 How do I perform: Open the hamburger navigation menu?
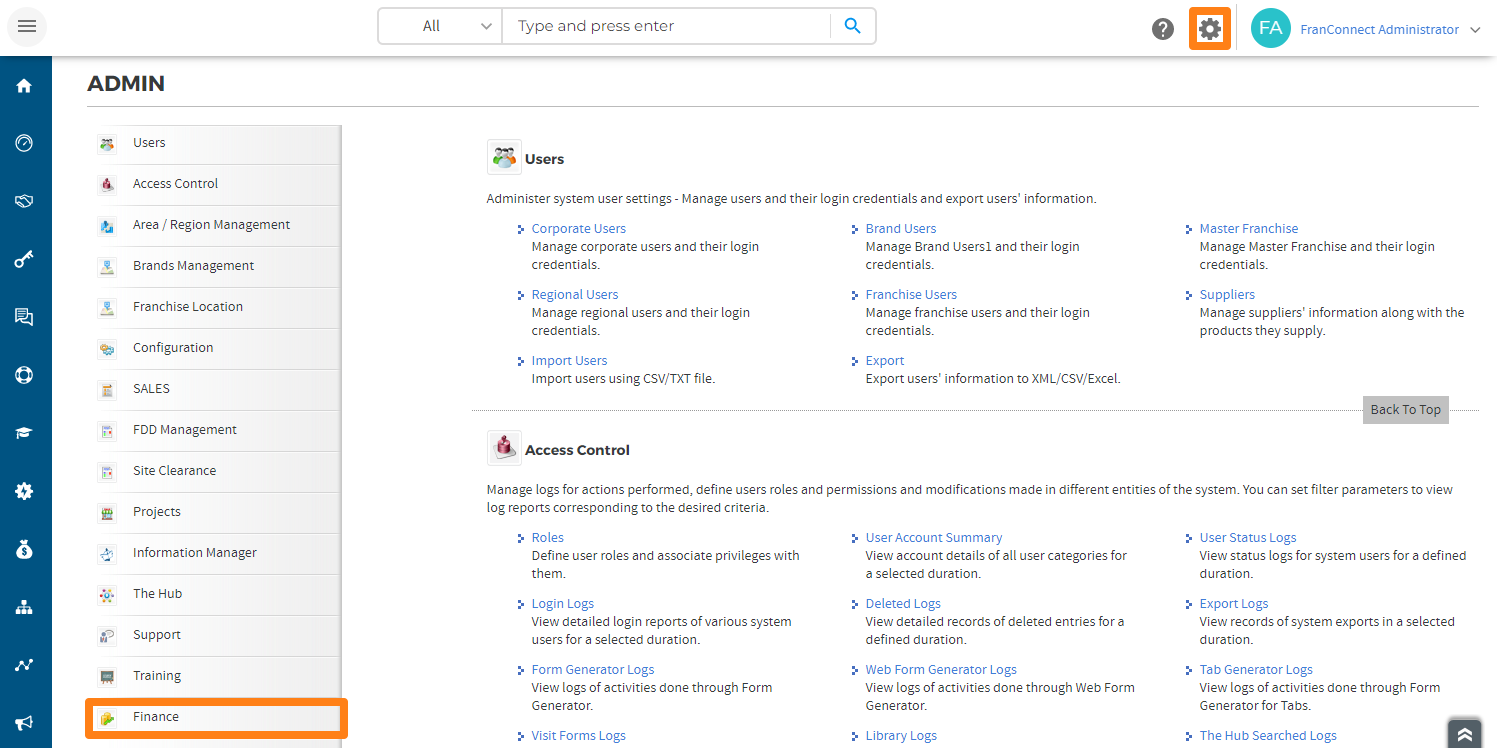(27, 26)
